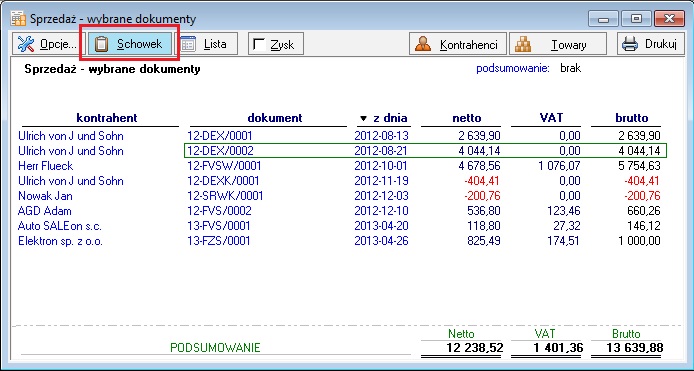Select document 12-DEX/0002
Image resolution: width=694 pixels, height=371 pixels.
pyautogui.click(x=220, y=151)
